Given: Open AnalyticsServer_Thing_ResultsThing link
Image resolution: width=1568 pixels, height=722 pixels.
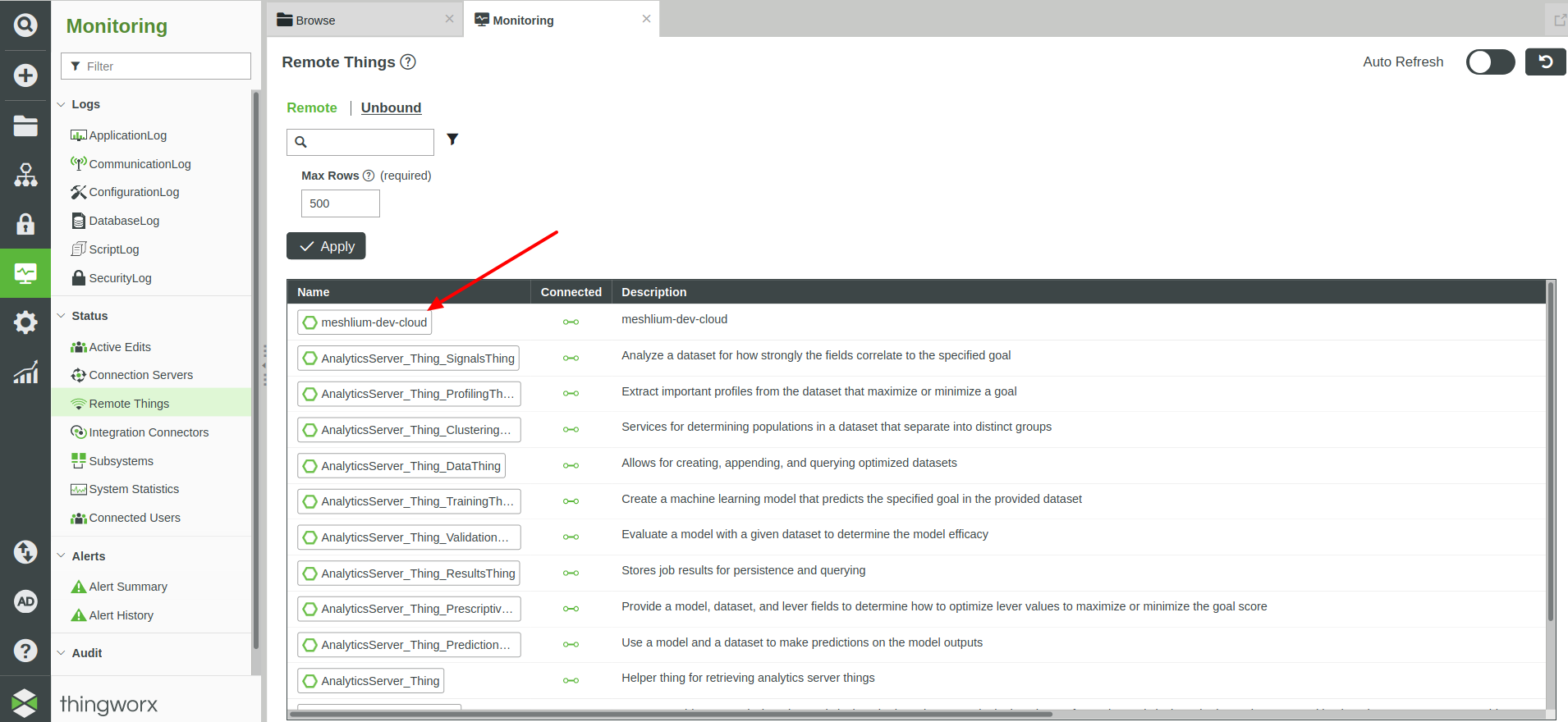Looking at the screenshot, I should pos(409,573).
